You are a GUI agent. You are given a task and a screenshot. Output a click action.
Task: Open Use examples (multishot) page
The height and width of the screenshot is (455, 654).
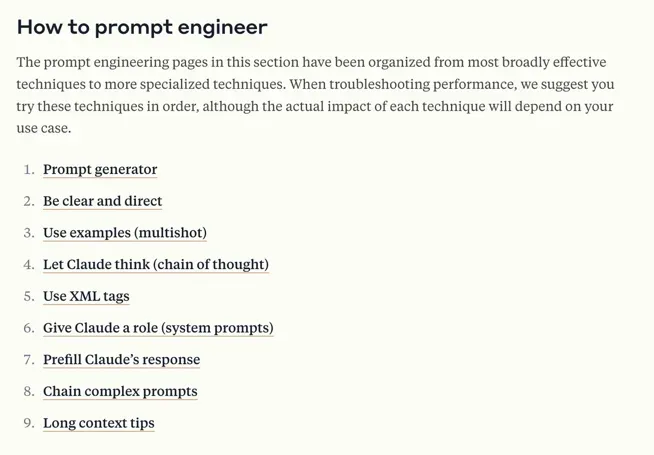pyautogui.click(x=124, y=233)
